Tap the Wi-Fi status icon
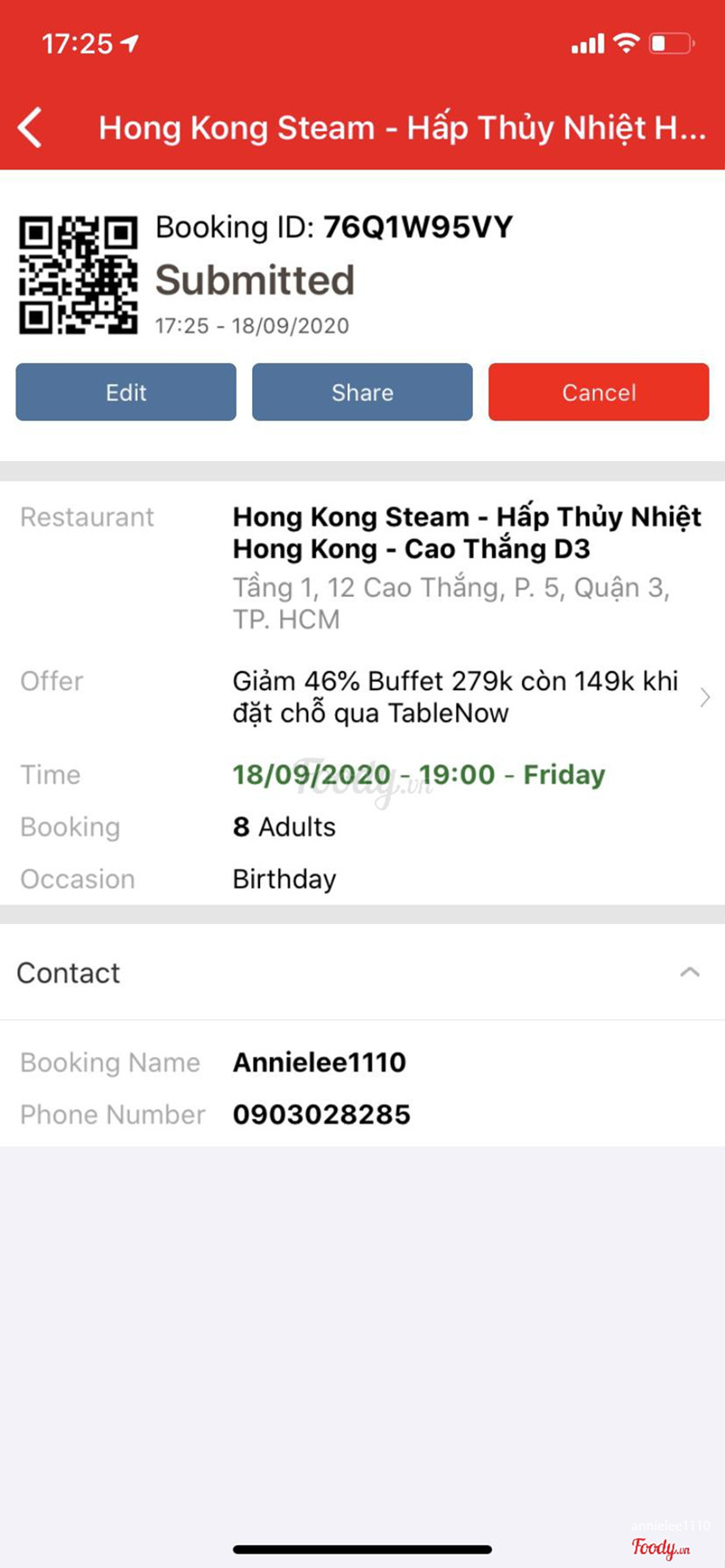This screenshot has width=725, height=1568. point(626,43)
